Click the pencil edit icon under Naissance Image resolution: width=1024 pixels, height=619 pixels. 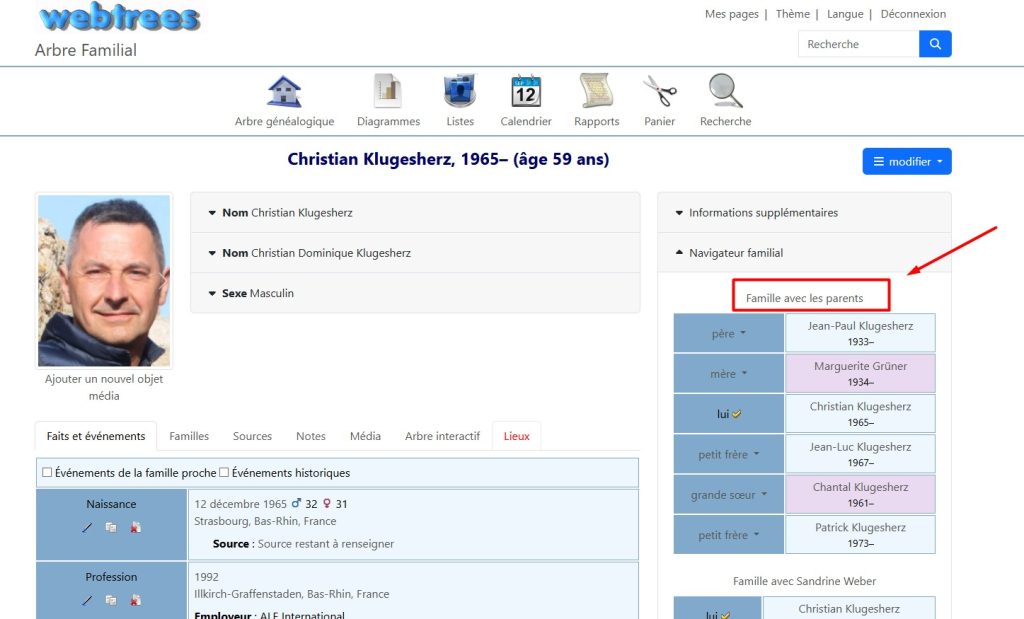click(x=87, y=528)
